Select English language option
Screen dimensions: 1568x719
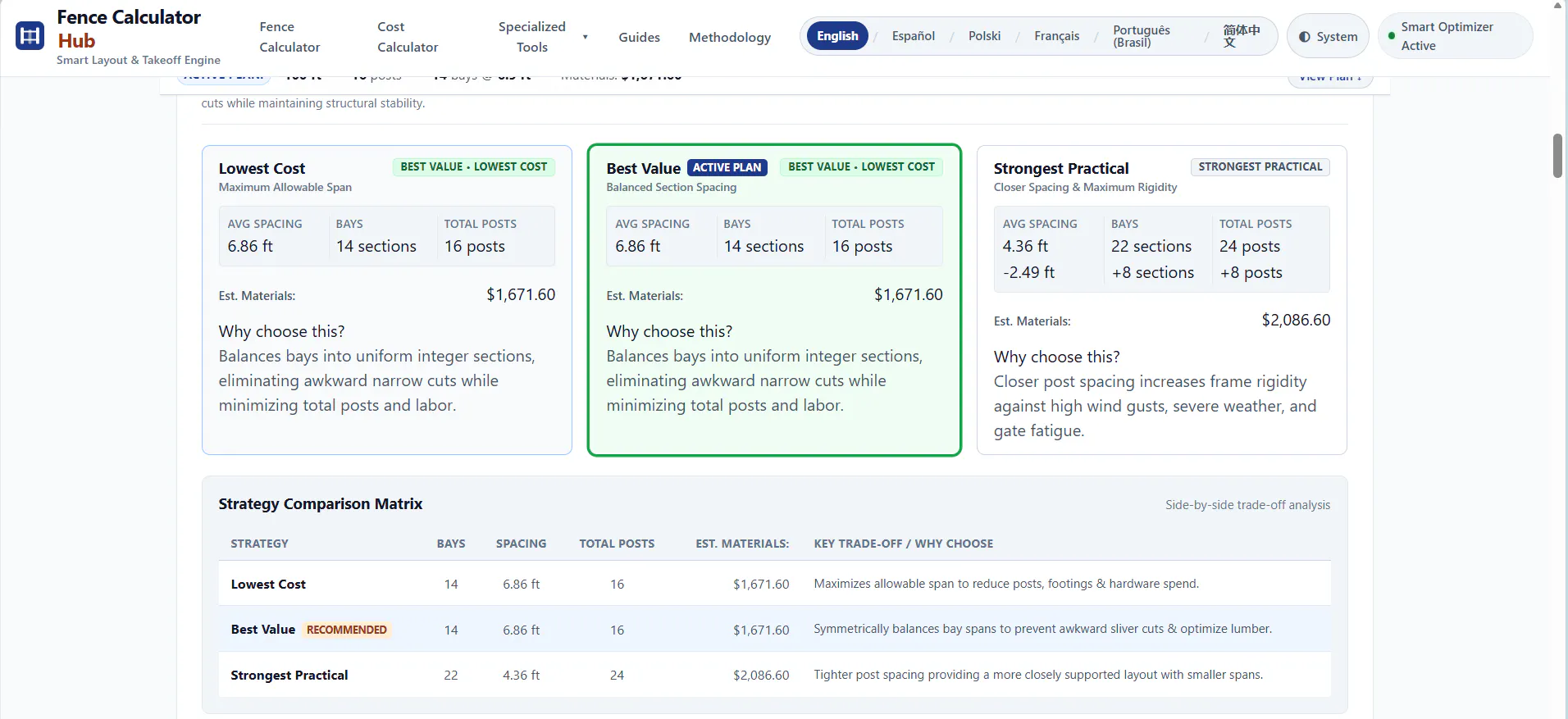pyautogui.click(x=837, y=36)
